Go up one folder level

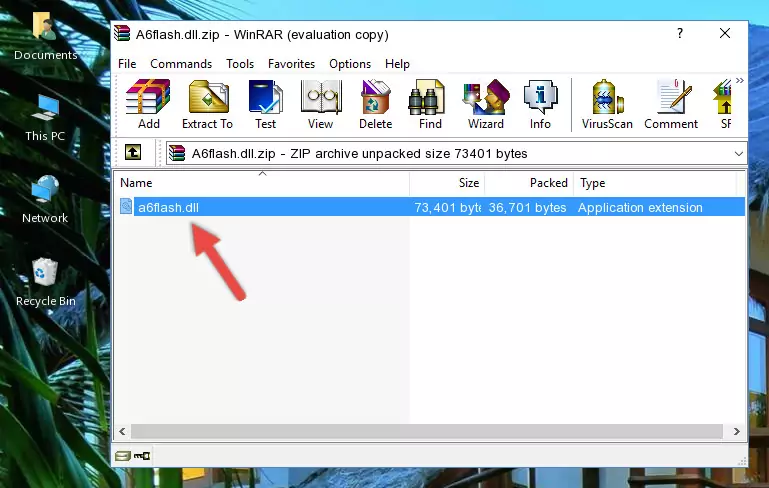(133, 153)
